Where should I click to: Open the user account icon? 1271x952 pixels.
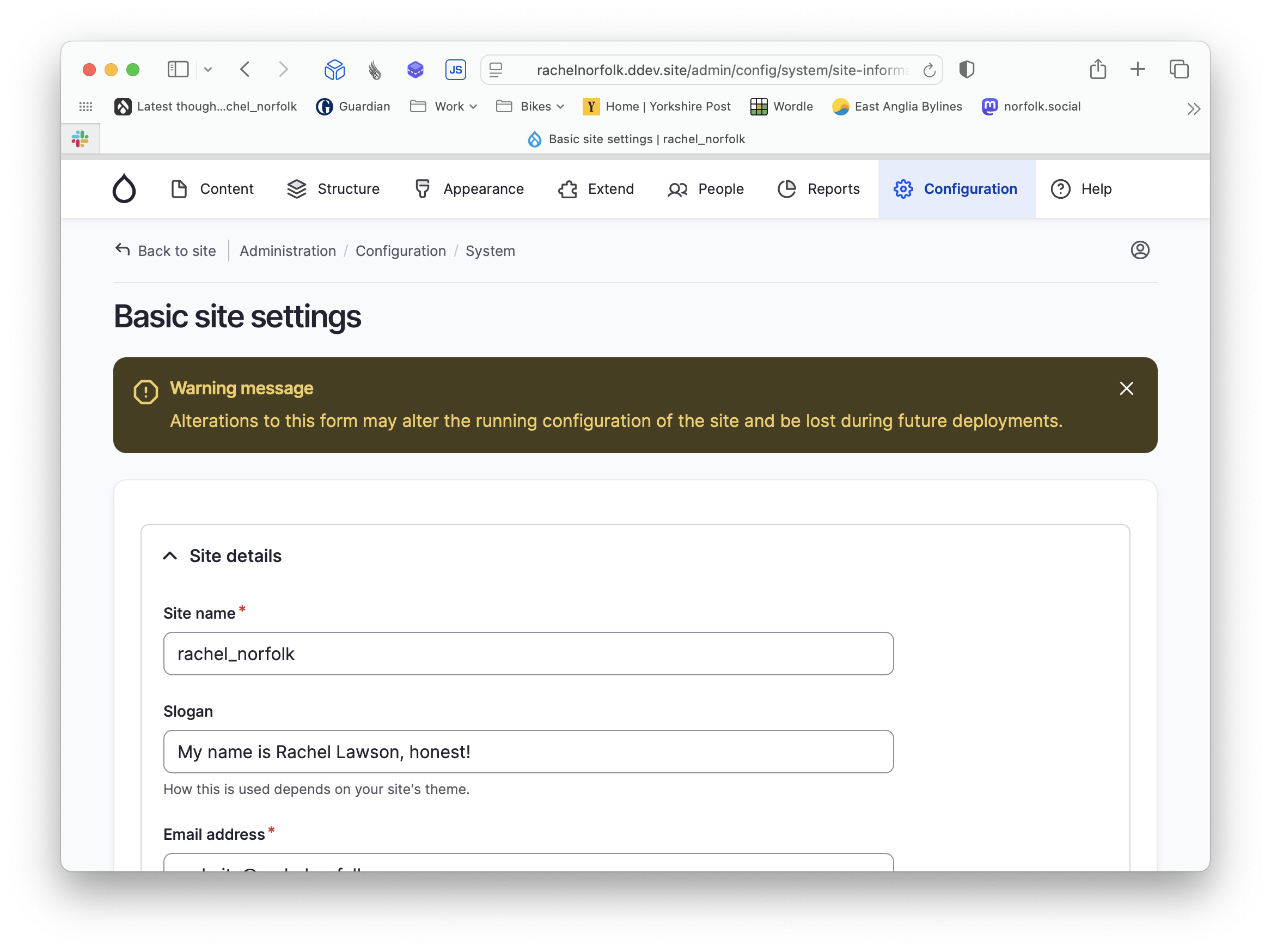click(x=1140, y=250)
